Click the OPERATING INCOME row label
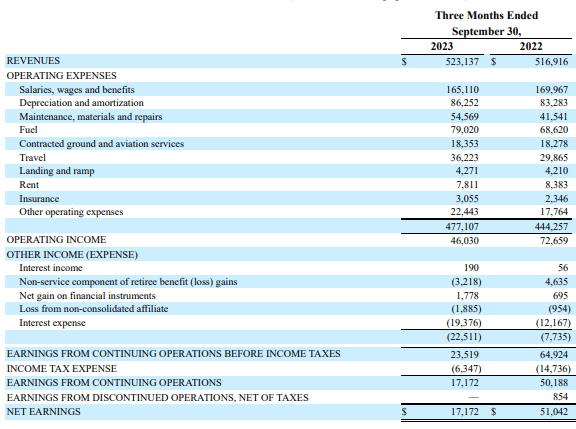Viewport: 576px width, 429px height. click(x=56, y=240)
